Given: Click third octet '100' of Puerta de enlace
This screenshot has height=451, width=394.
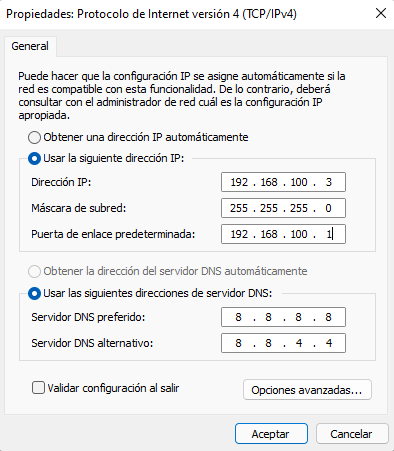Looking at the screenshot, I should (299, 234).
